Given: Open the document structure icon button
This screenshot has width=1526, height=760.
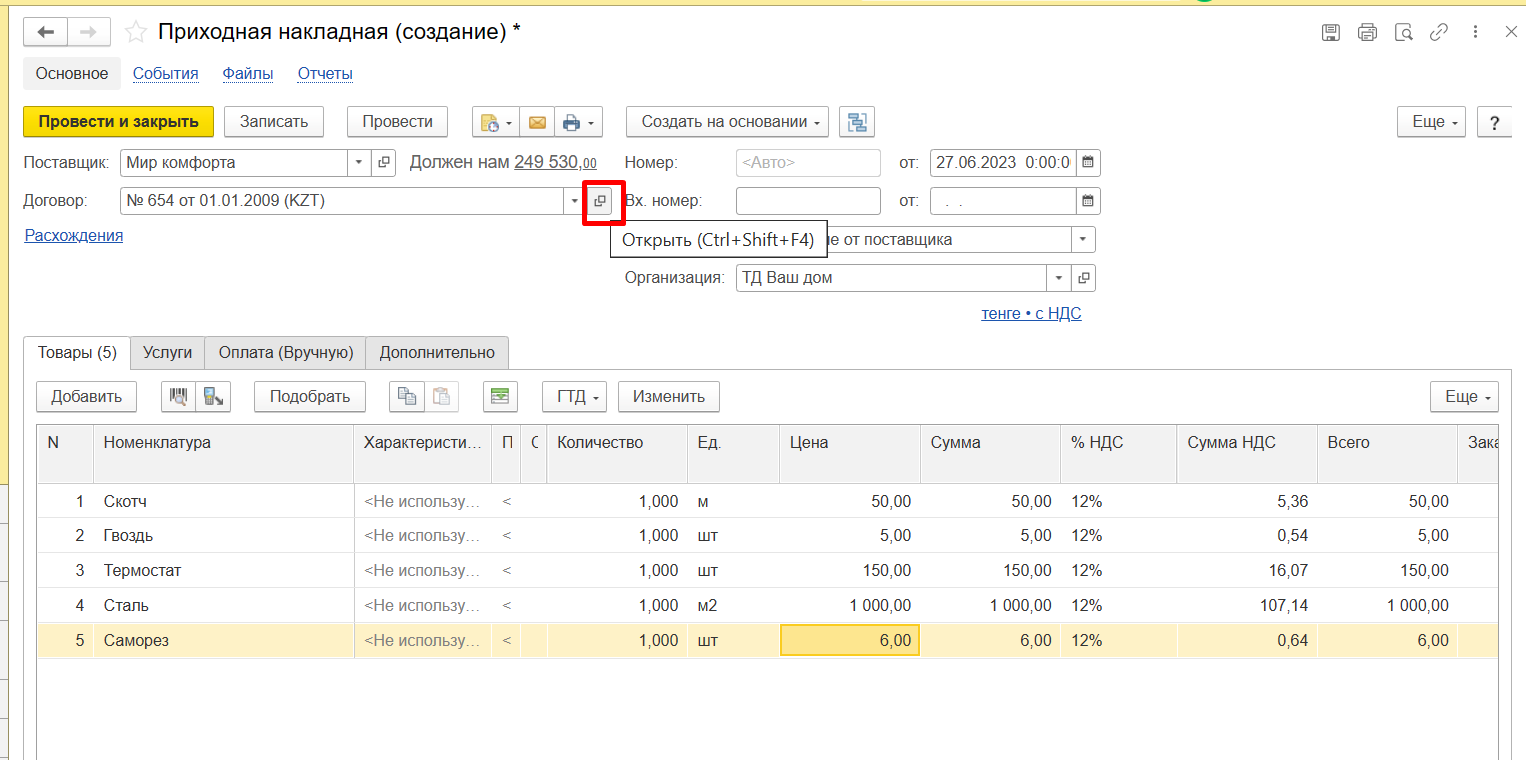Looking at the screenshot, I should 857,122.
